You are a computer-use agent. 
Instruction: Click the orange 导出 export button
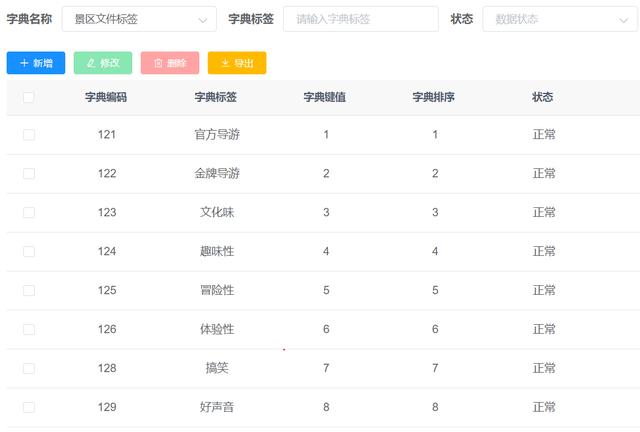[237, 63]
